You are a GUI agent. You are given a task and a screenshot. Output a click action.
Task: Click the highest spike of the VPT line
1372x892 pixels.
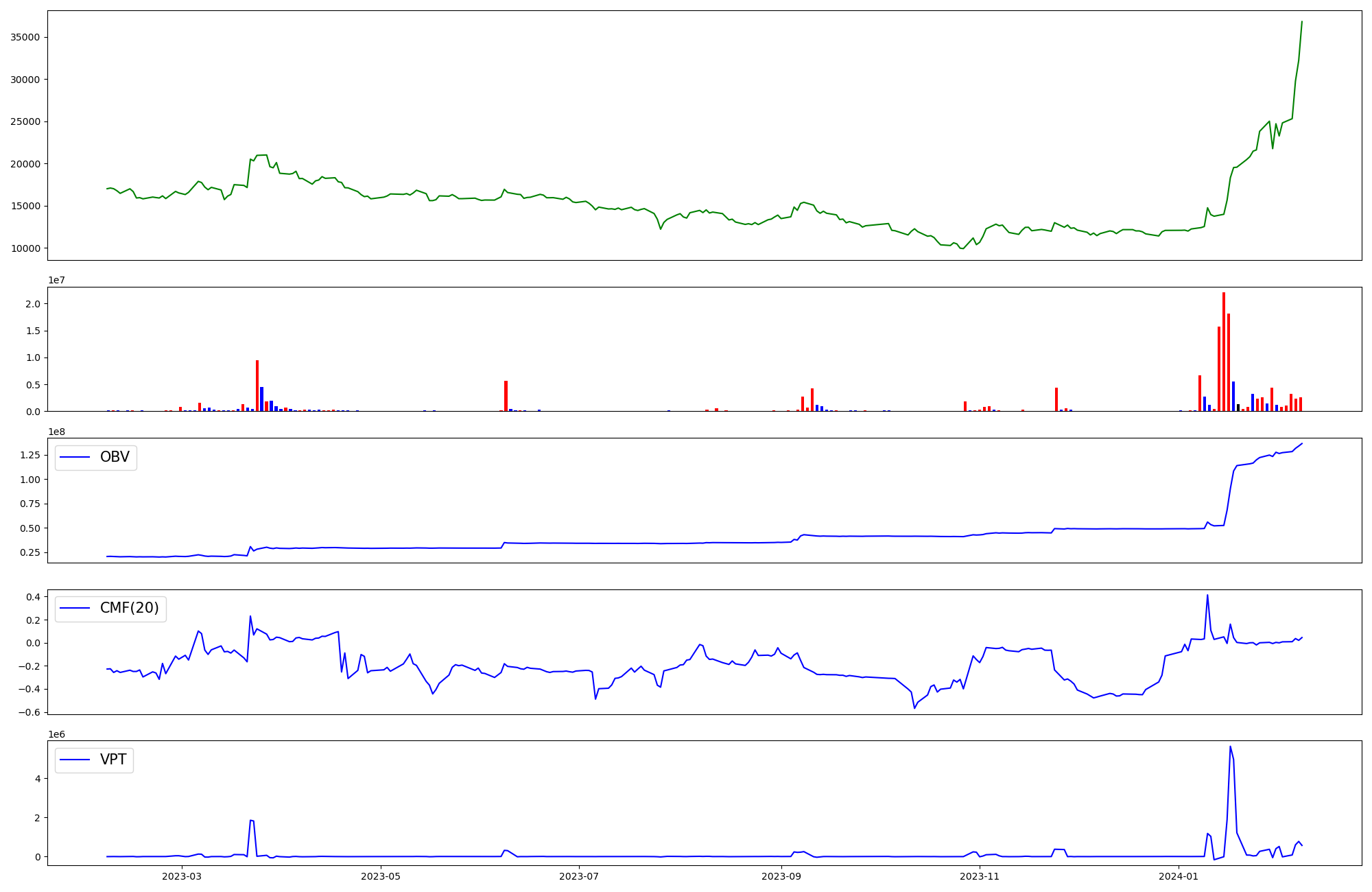1230,747
